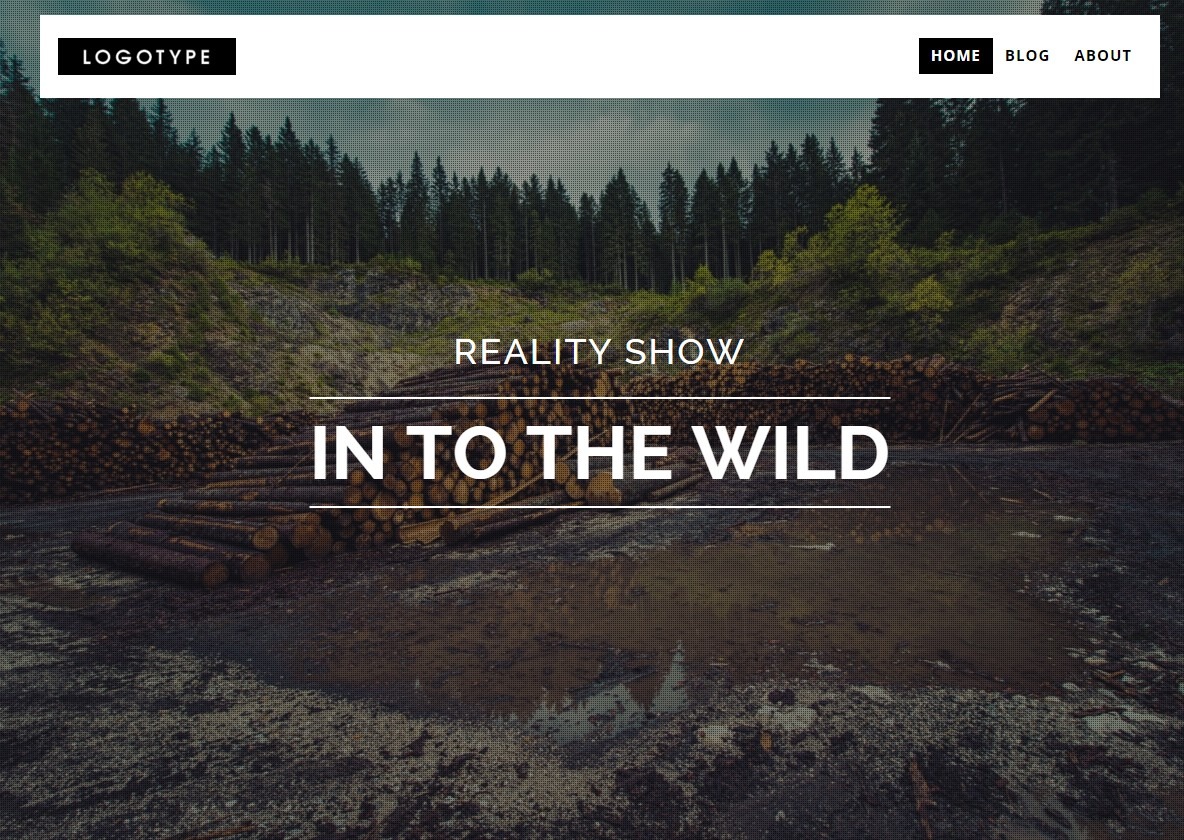Click the LOGOTYPE logo

146,57
